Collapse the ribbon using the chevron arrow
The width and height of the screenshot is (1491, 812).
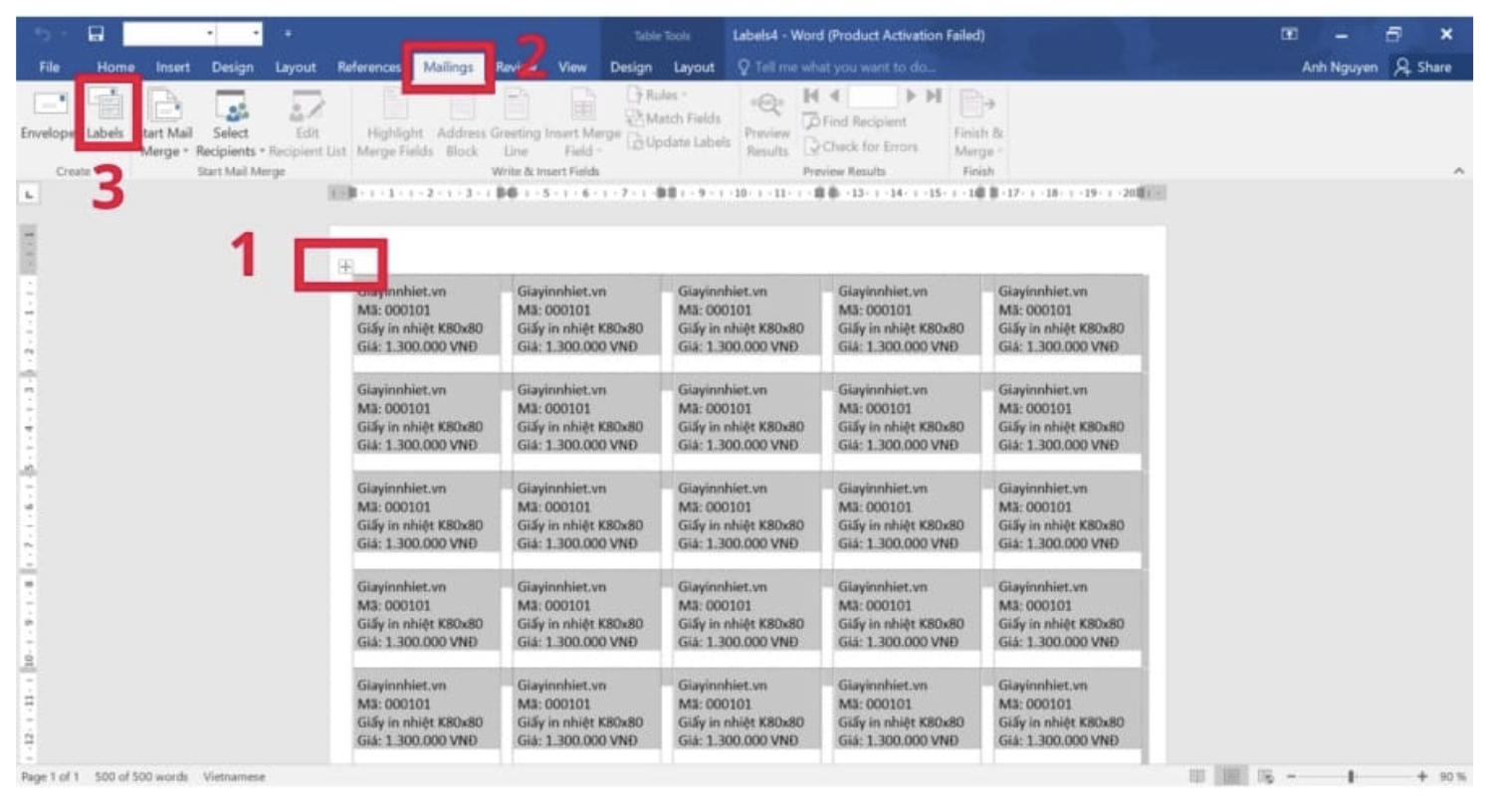(1458, 171)
